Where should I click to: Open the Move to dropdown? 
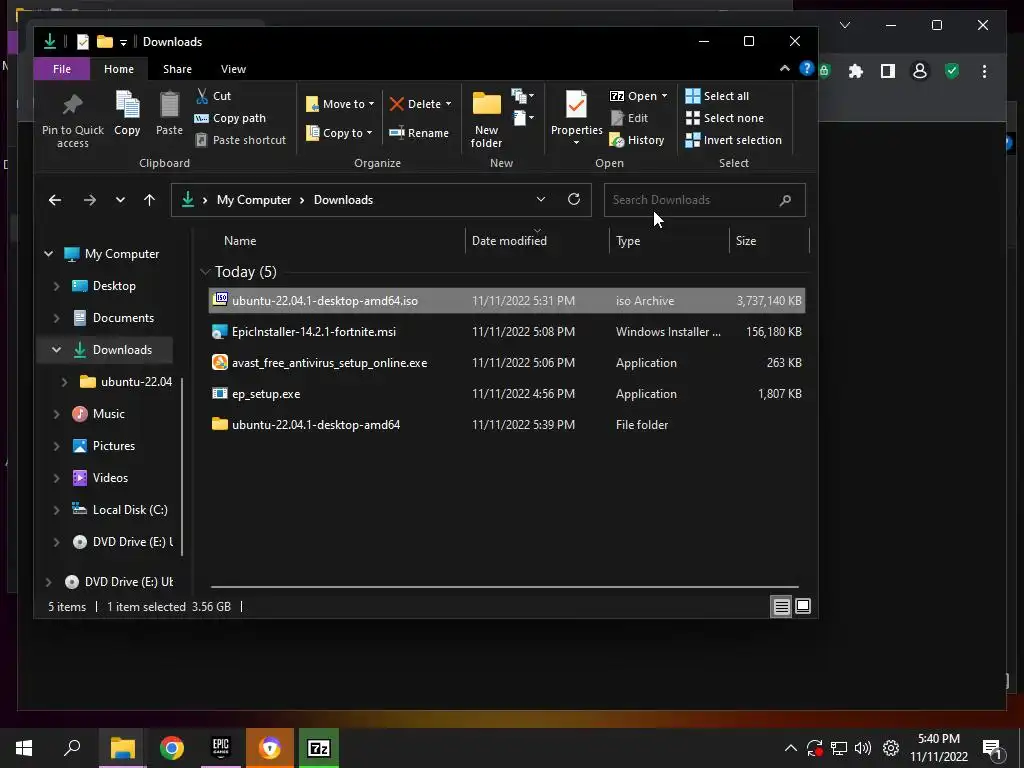[x=340, y=104]
